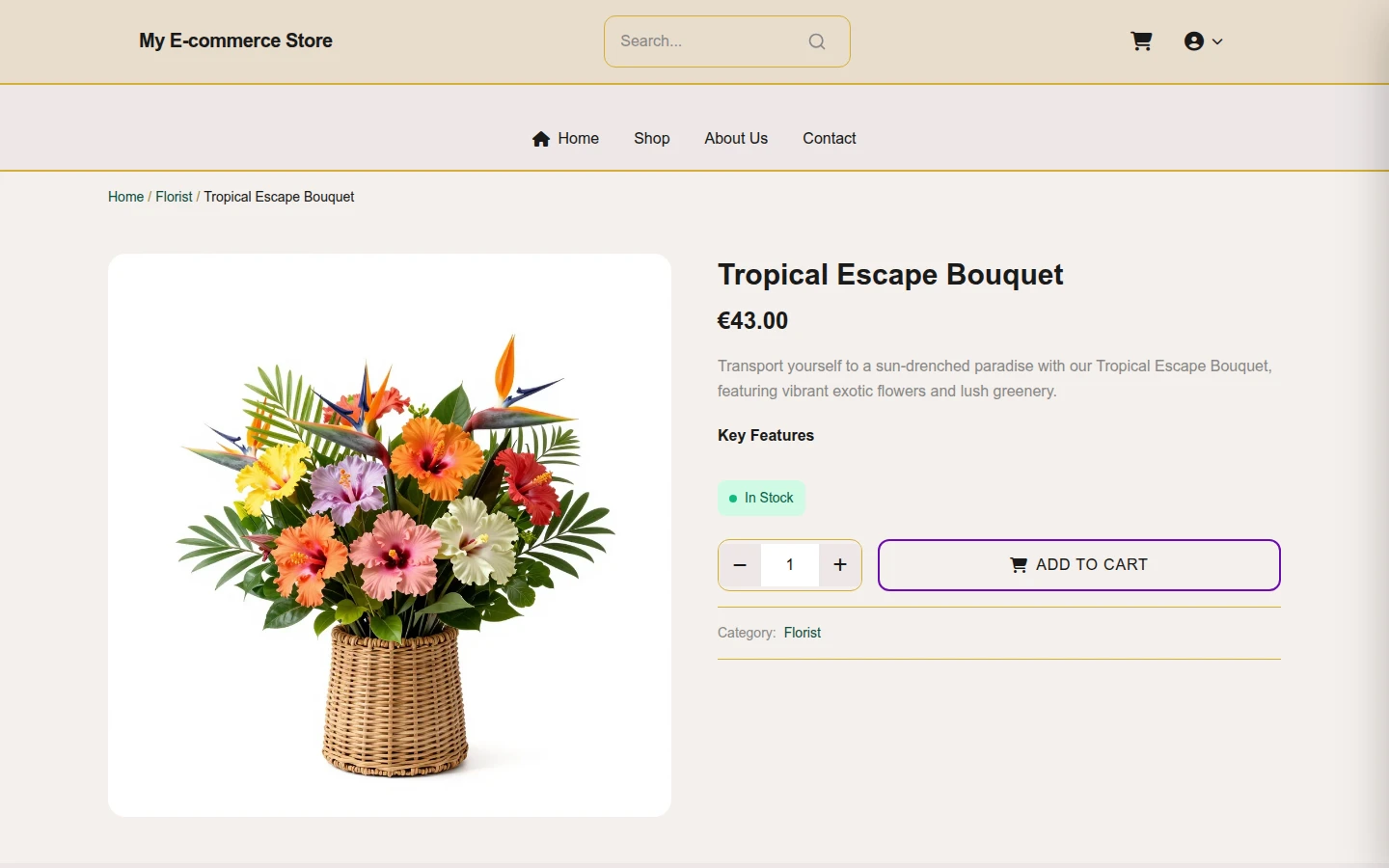Click the search magnifier icon
Screen dimensions: 1389x868
coord(817,41)
